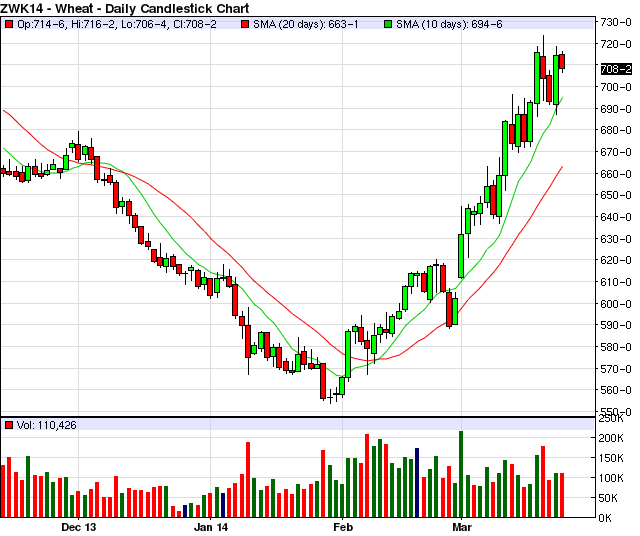This screenshot has width=640, height=536.
Task: Click the 600-0 price axis label
Action: pyautogui.click(x=616, y=304)
